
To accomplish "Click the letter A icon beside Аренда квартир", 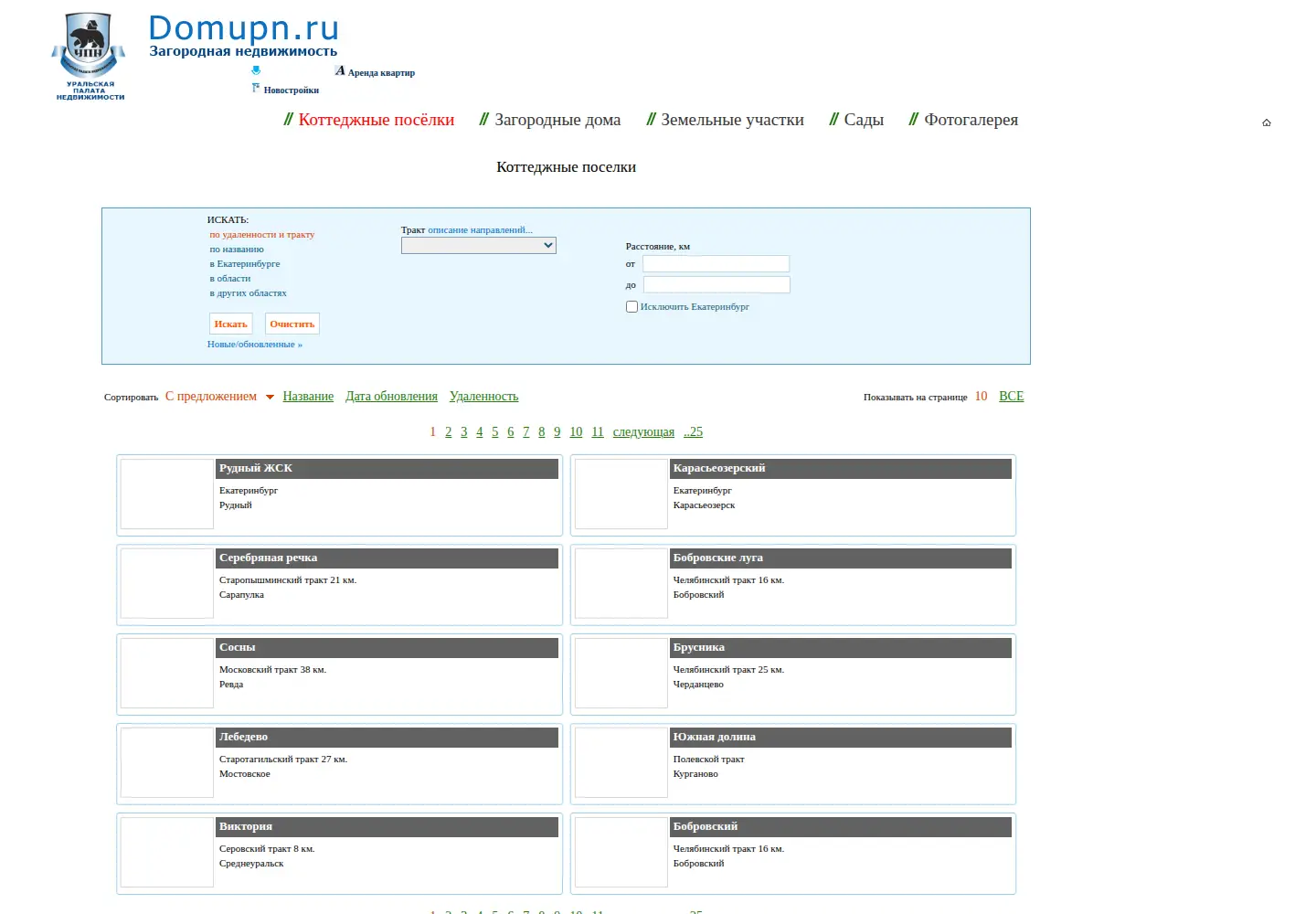I will pos(340,70).
